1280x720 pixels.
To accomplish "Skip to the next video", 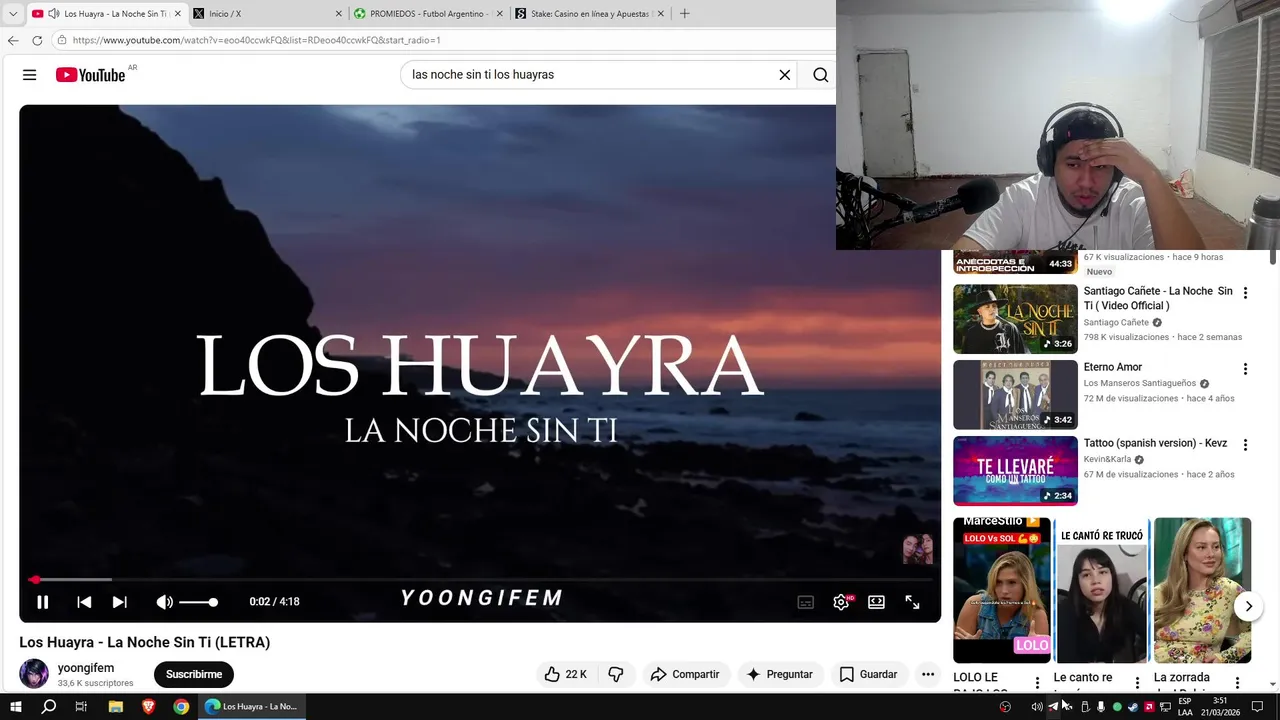I will click(120, 602).
